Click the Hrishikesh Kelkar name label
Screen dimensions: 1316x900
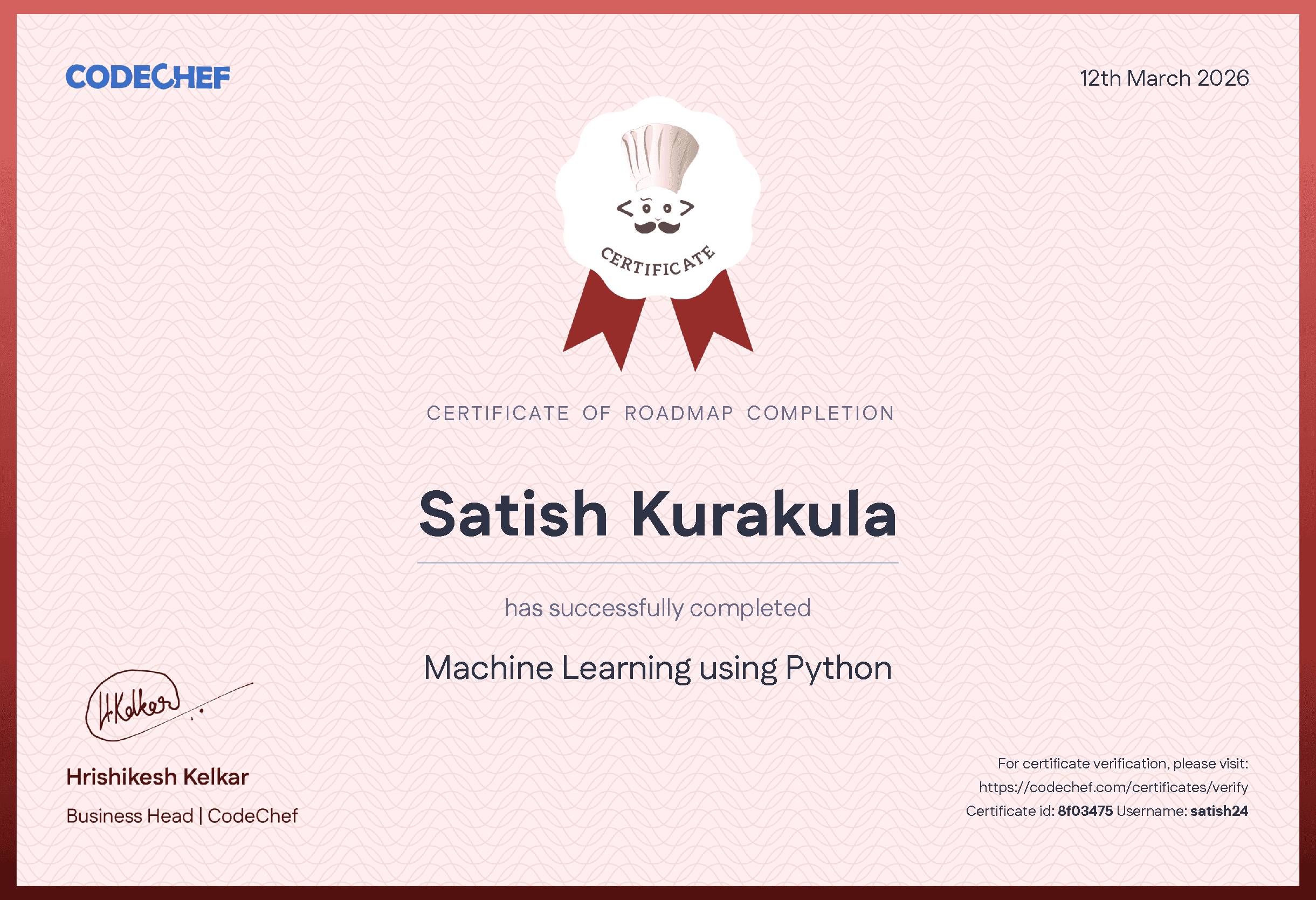(156, 777)
